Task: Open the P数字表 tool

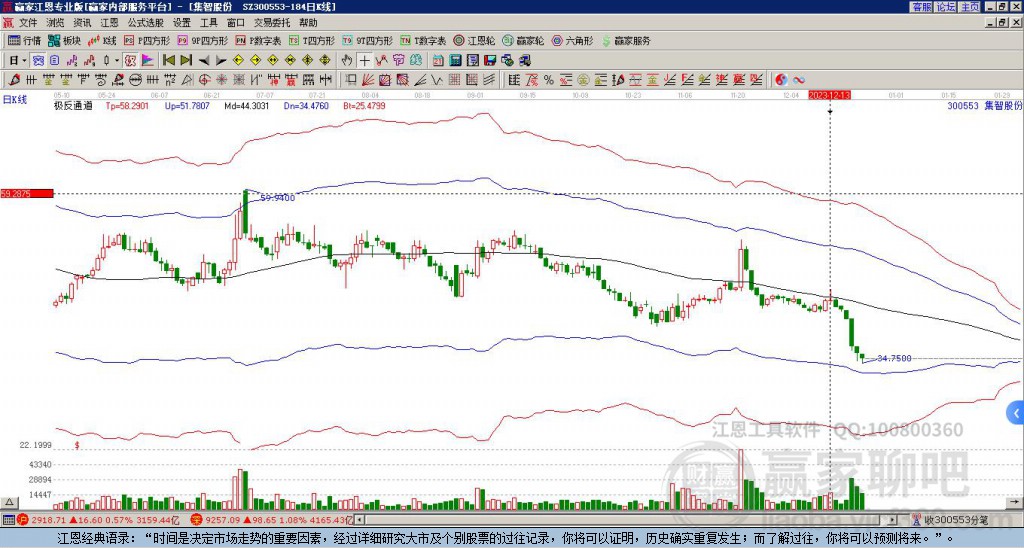Action: click(258, 40)
